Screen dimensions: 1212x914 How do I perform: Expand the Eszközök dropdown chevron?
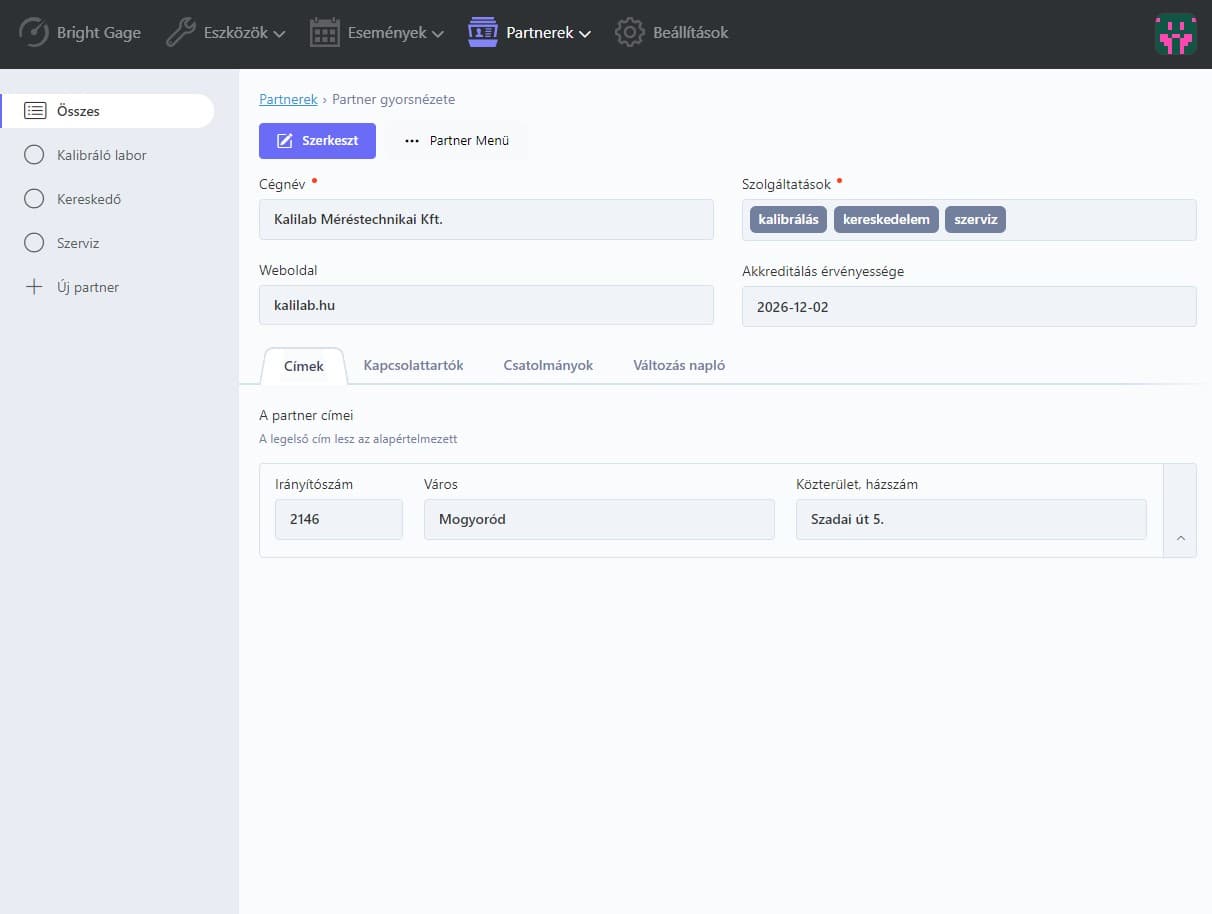279,34
